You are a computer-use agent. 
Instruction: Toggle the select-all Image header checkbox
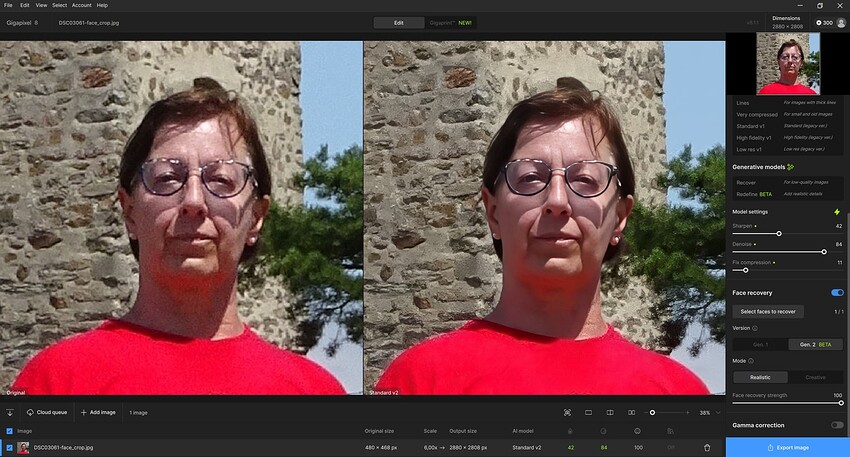click(9, 431)
